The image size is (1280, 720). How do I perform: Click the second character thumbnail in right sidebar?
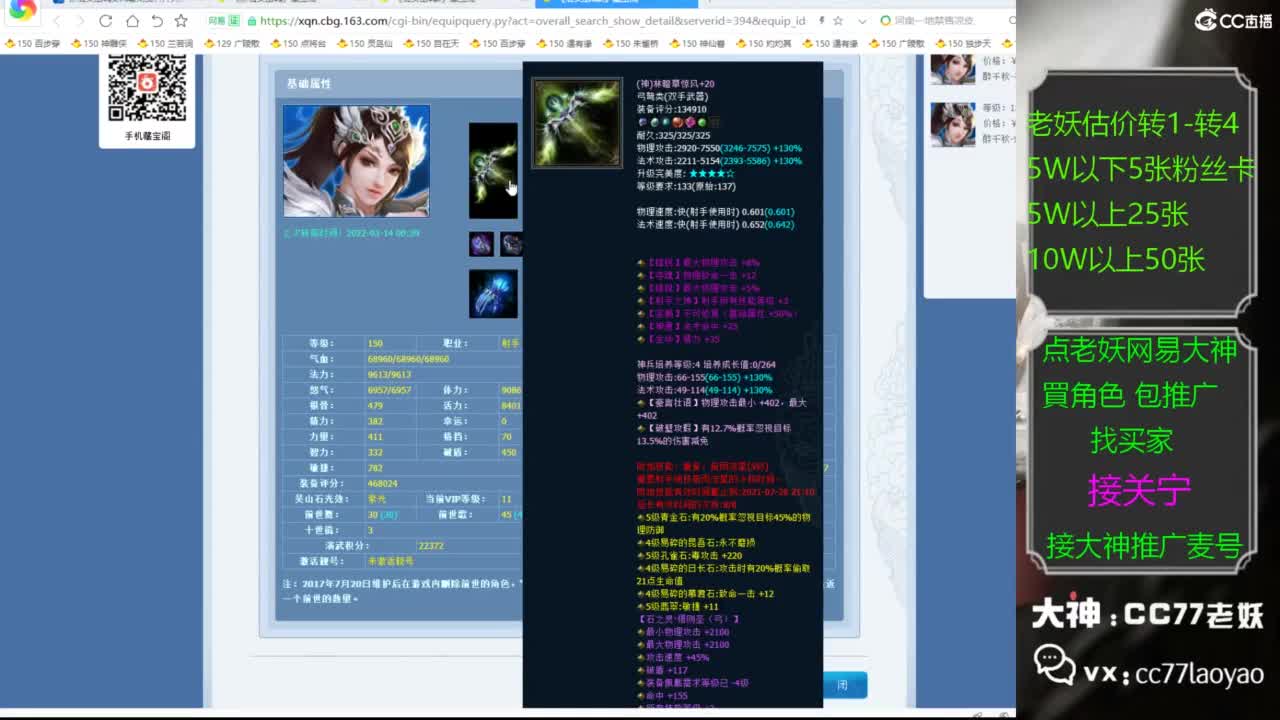[x=952, y=125]
